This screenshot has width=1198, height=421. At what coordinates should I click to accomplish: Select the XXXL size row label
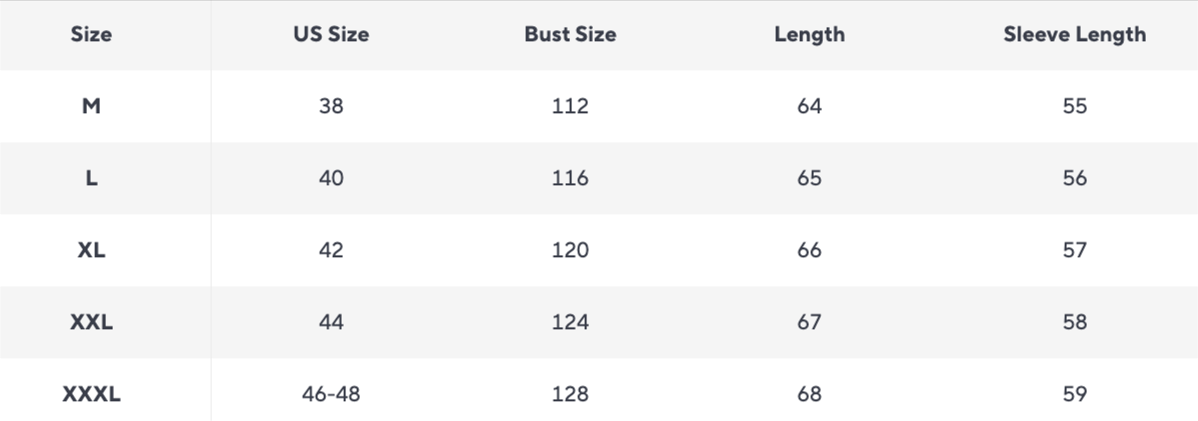[x=91, y=394]
